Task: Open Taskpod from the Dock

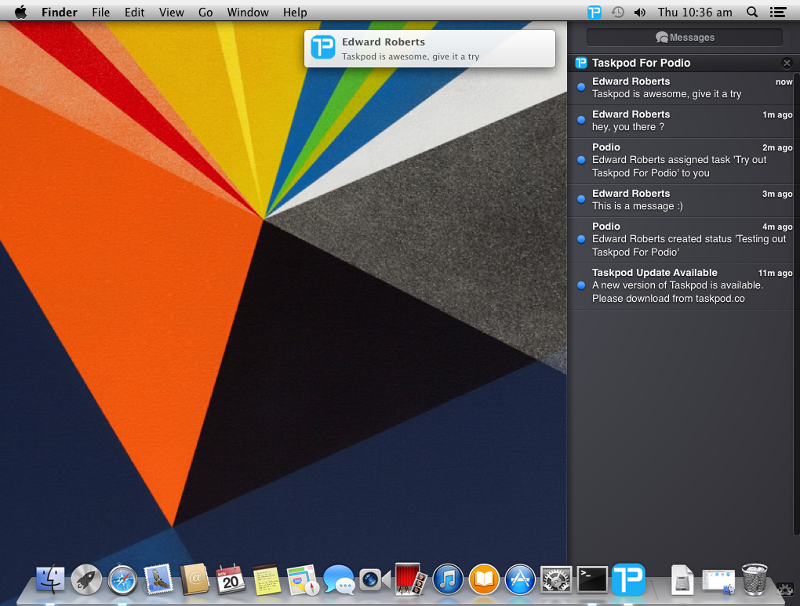Action: coord(628,579)
